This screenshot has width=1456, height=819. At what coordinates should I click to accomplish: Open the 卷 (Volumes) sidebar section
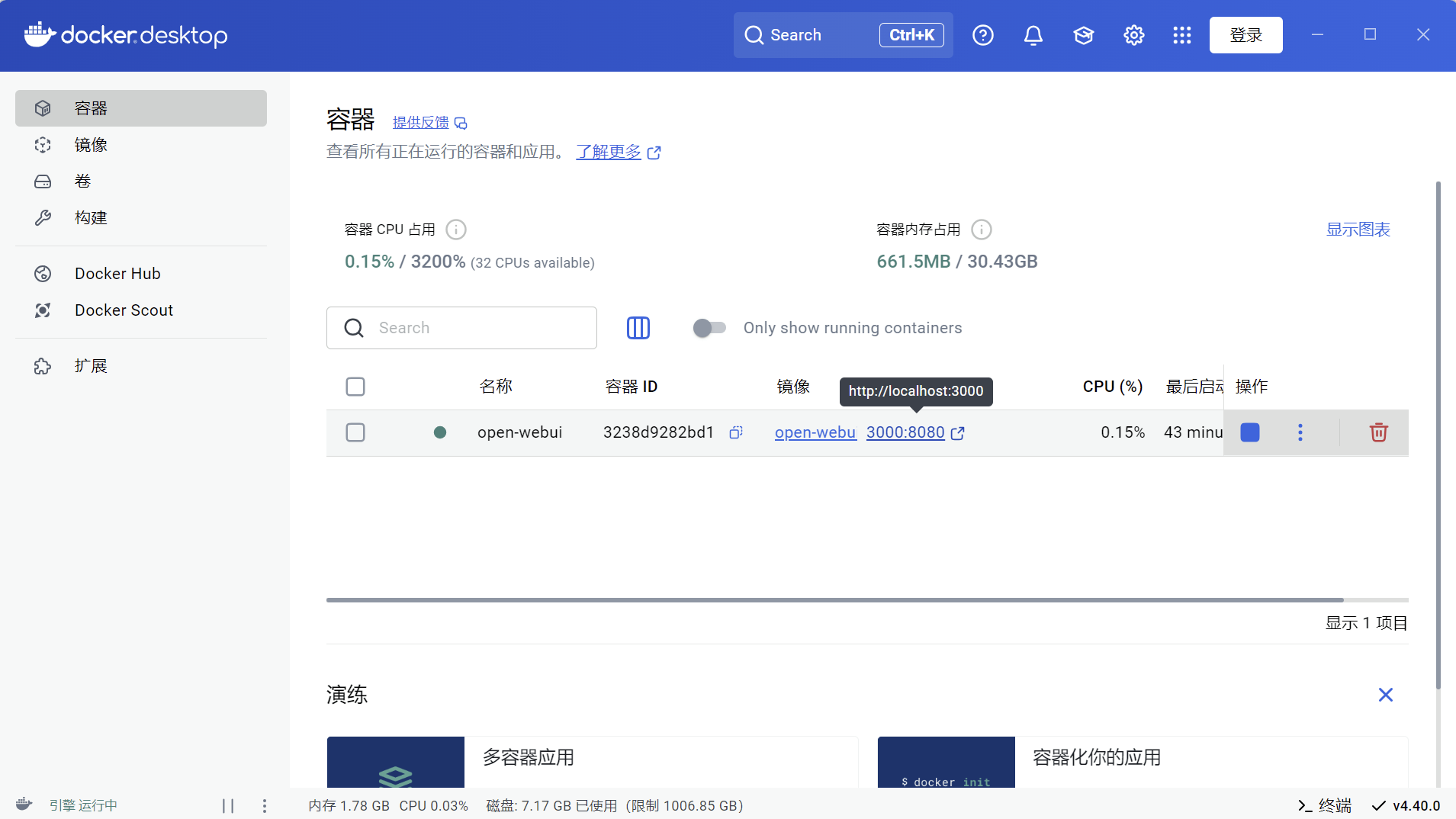(141, 181)
